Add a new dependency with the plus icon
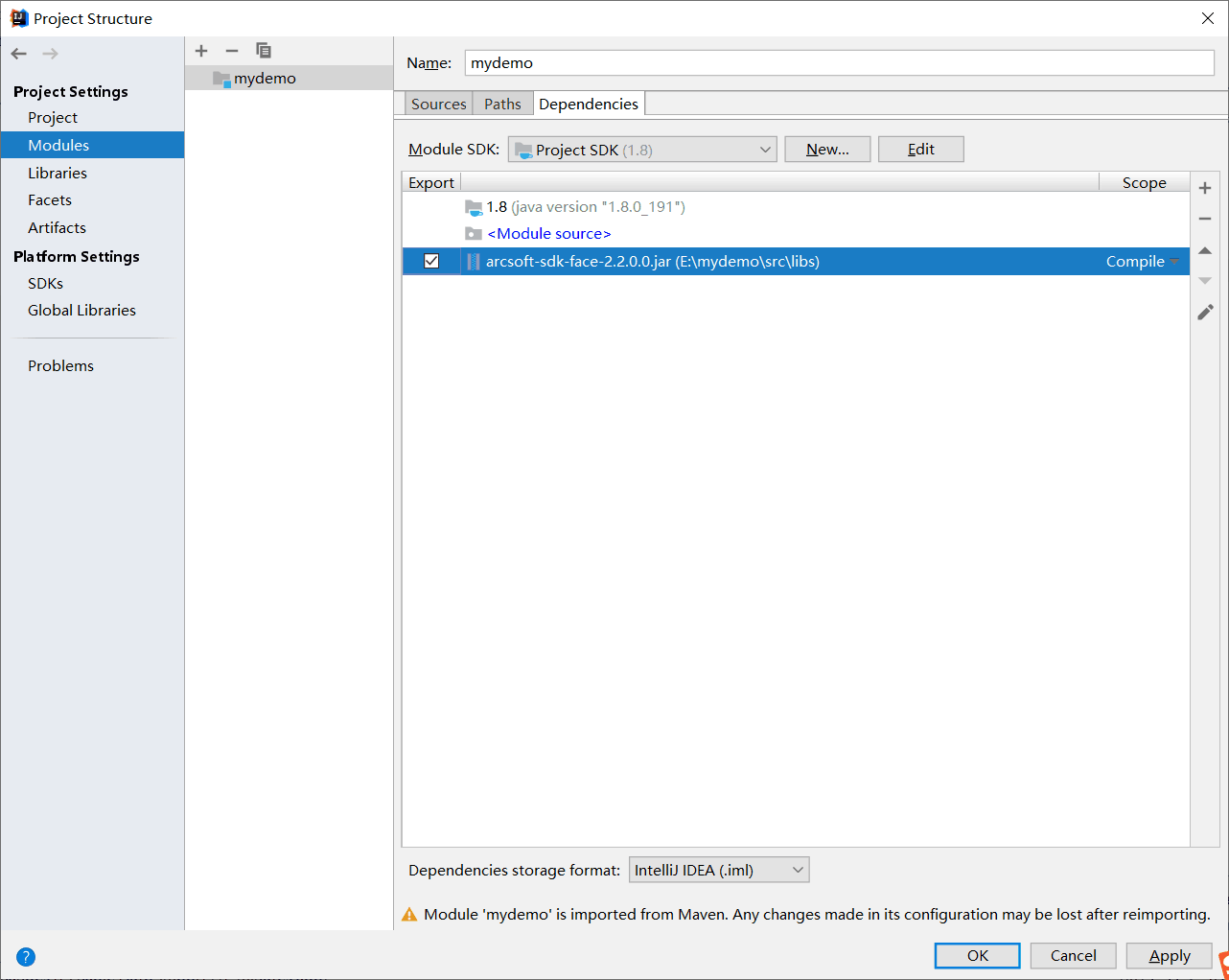This screenshot has width=1229, height=980. coord(1205,188)
